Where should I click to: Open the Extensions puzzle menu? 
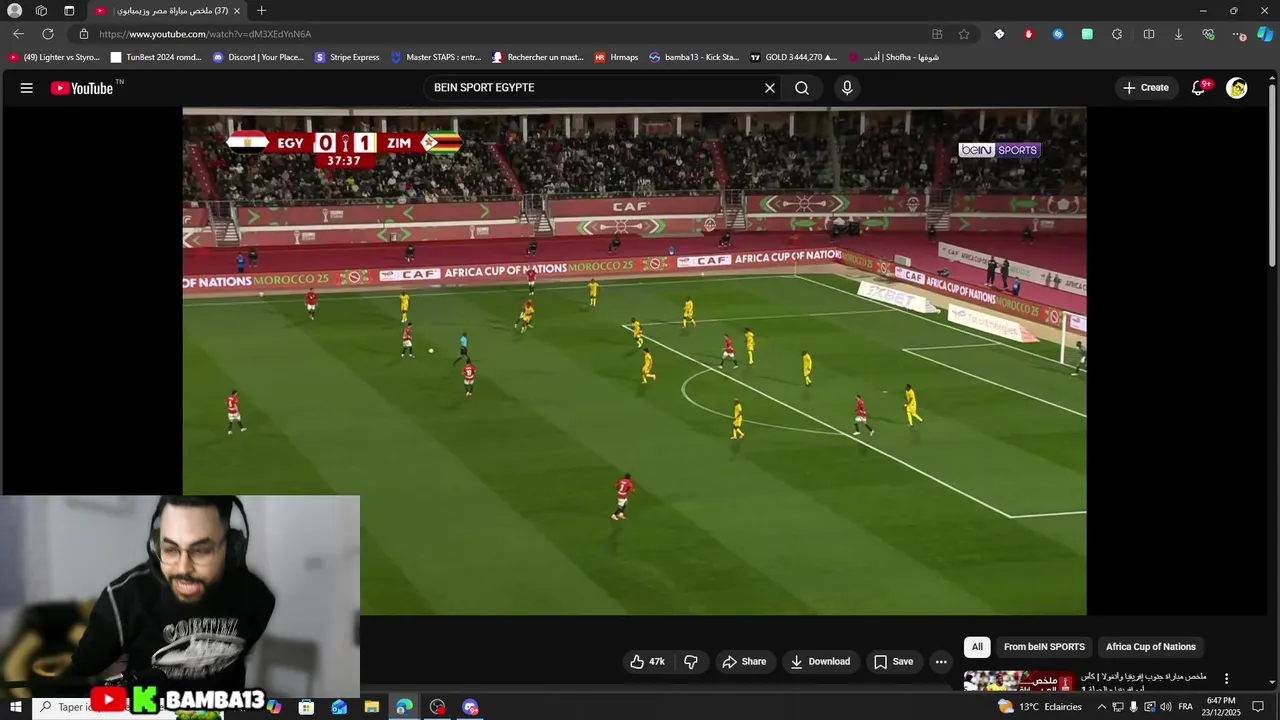point(1117,34)
